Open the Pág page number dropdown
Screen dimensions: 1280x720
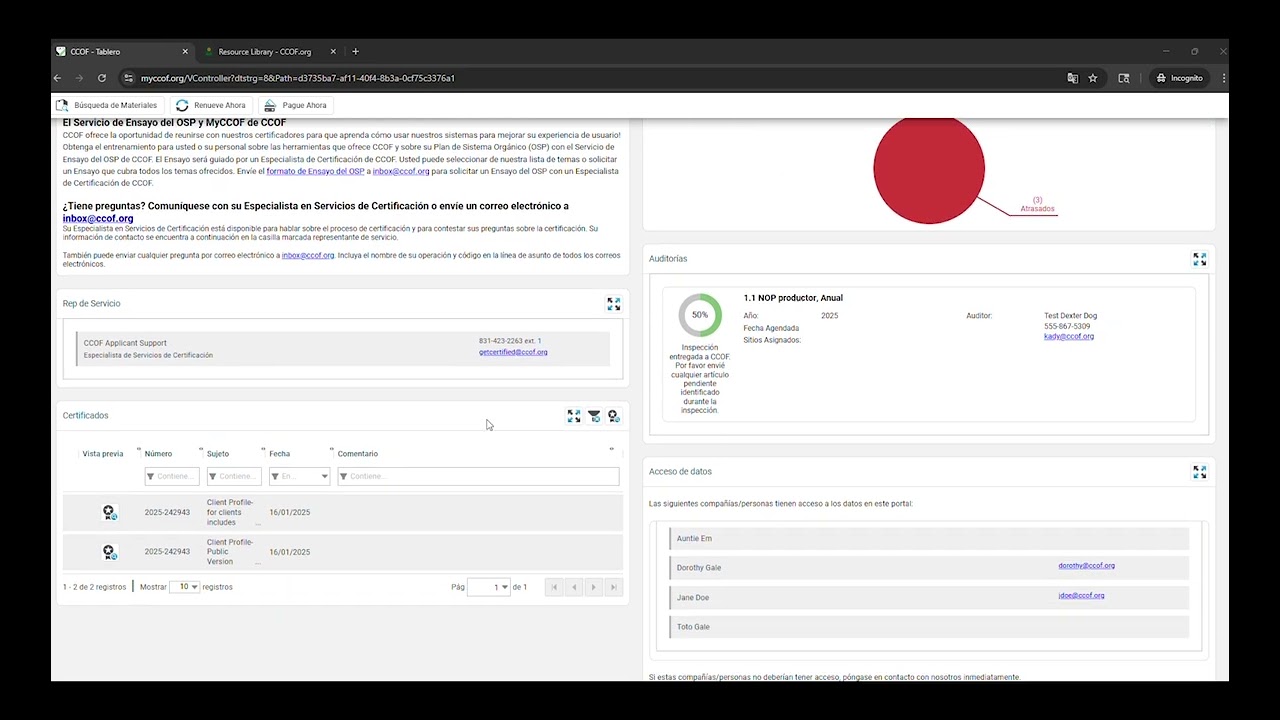[x=488, y=587]
